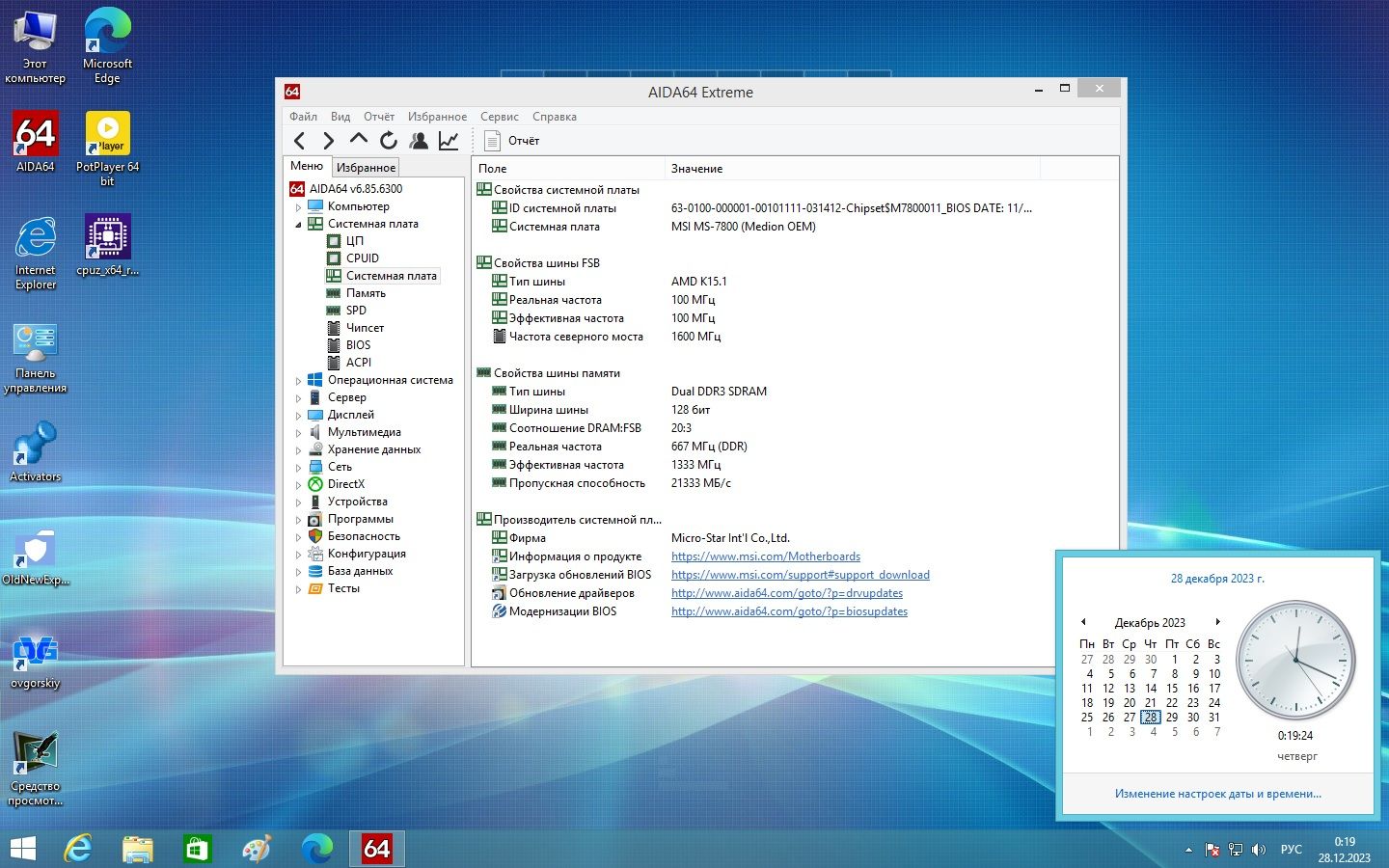Image resolution: width=1389 pixels, height=868 pixels.
Task: Open the msi.com Motherboards link
Action: [x=766, y=556]
